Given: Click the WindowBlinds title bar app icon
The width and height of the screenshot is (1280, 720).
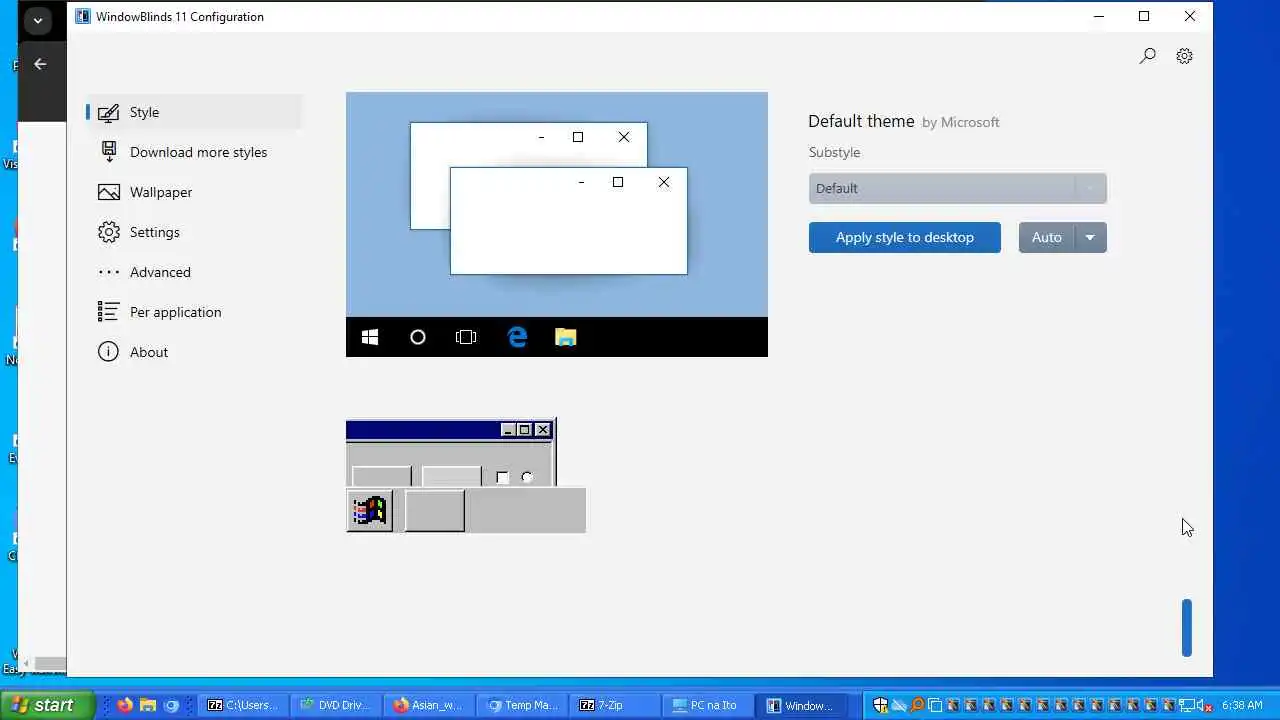Looking at the screenshot, I should click(x=83, y=16).
